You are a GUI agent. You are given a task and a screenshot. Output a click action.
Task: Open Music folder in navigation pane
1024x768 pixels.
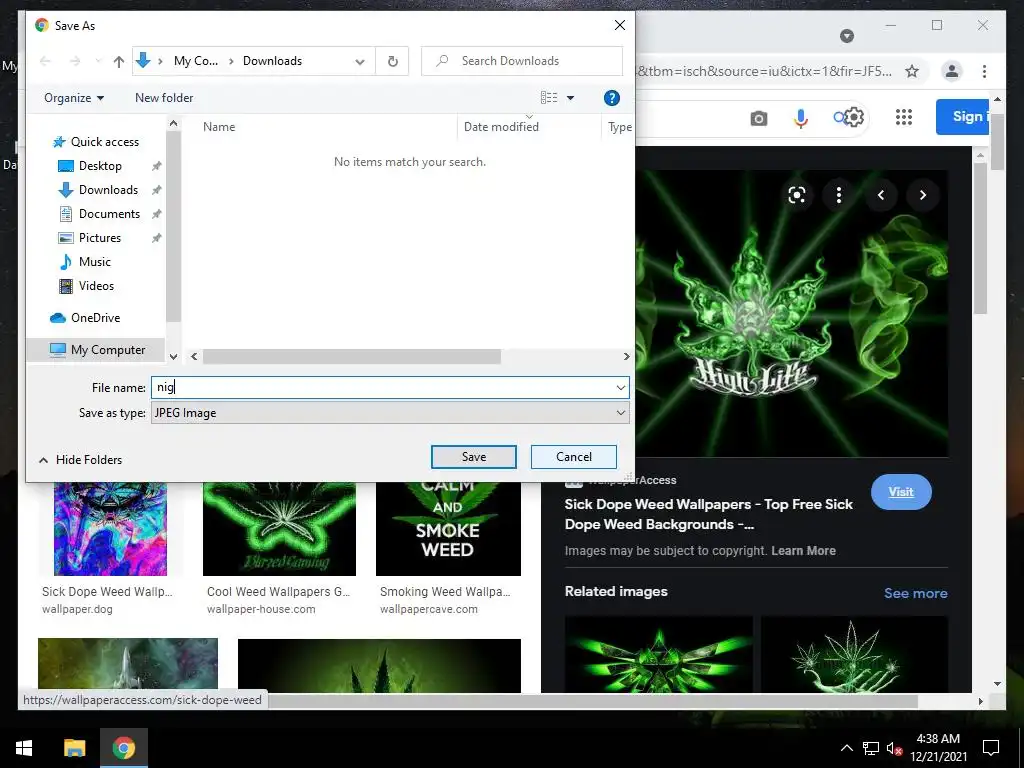[x=94, y=262]
